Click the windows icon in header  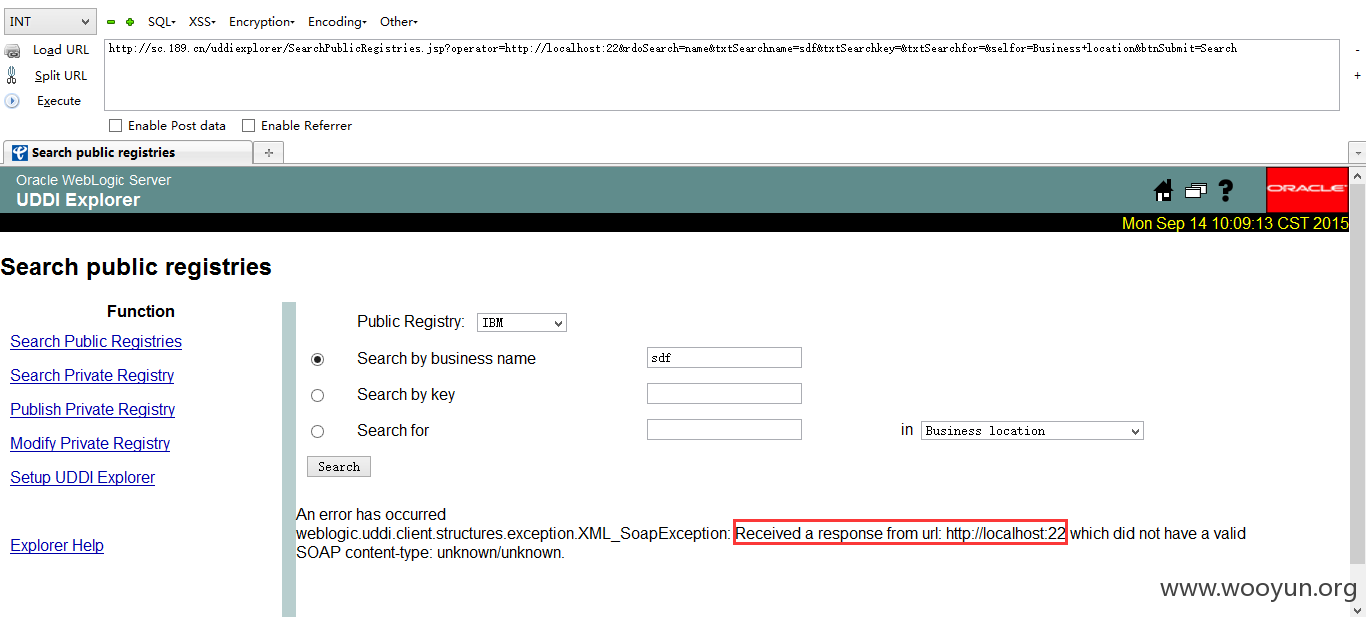(1196, 190)
